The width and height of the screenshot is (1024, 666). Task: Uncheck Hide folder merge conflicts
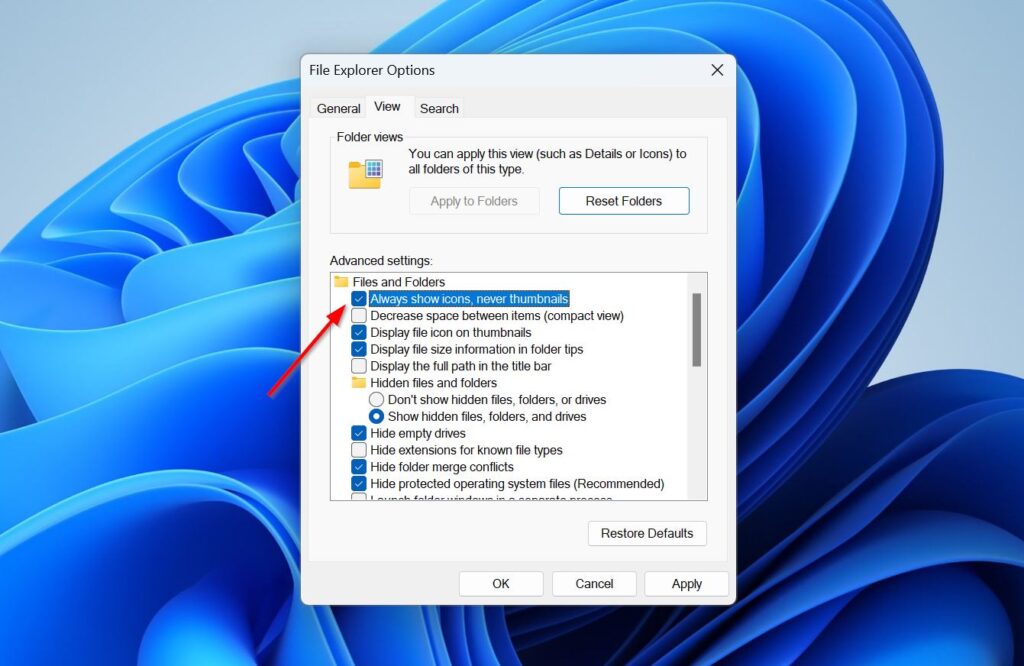tap(360, 466)
